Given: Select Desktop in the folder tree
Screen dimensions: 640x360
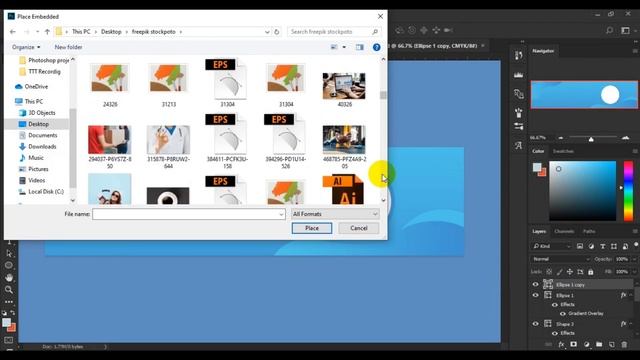Looking at the screenshot, I should [38, 124].
